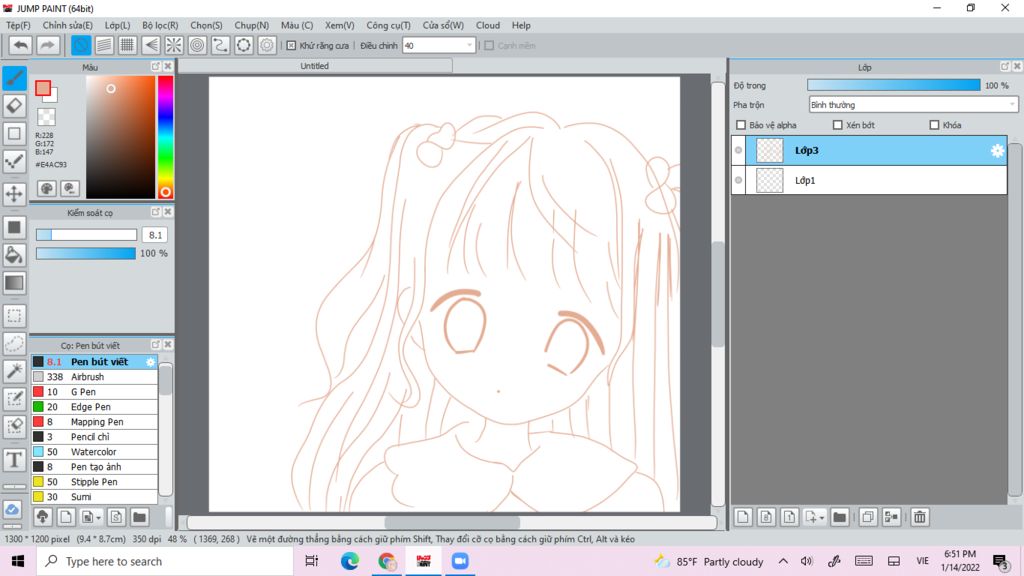Toggle the Cạnh mềm checkbox
The width and height of the screenshot is (1024, 576).
488,46
